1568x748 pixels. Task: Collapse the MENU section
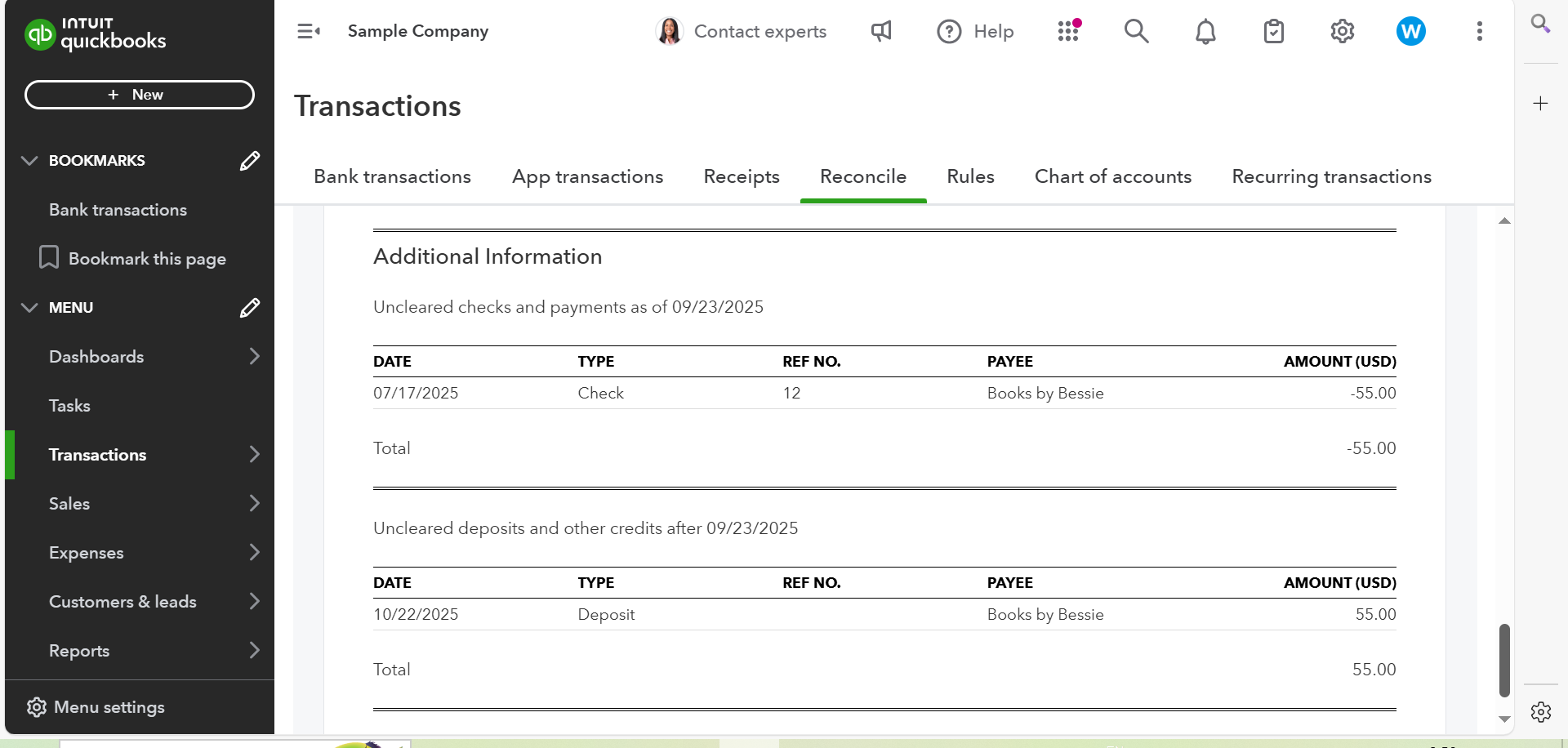pyautogui.click(x=29, y=308)
